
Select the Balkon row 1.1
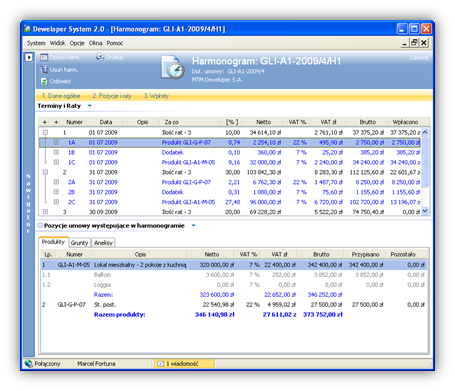point(234,275)
